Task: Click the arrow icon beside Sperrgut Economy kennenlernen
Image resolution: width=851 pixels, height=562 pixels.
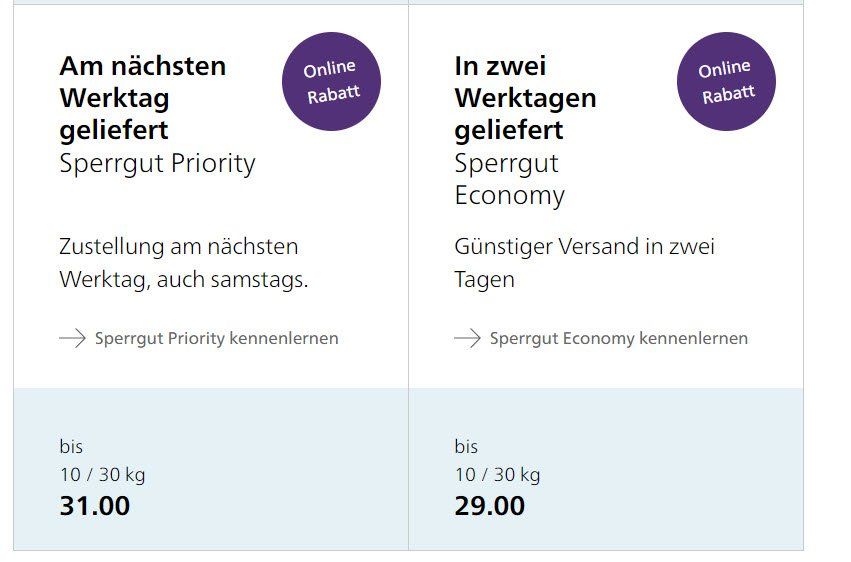Action: pos(467,338)
